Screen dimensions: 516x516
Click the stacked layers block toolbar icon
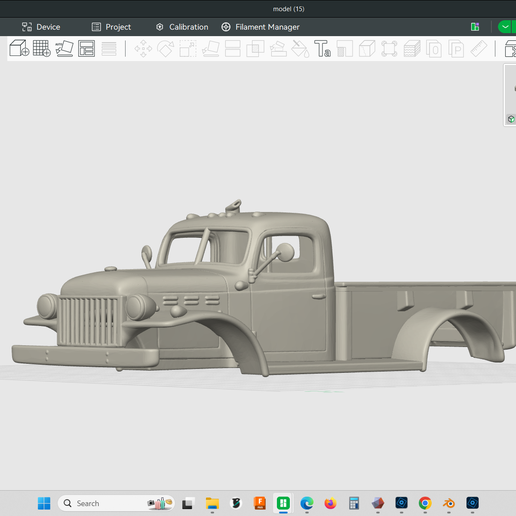tap(412, 49)
